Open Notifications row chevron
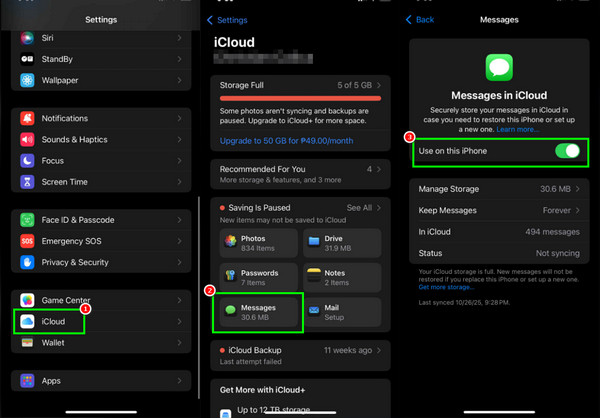 179,118
